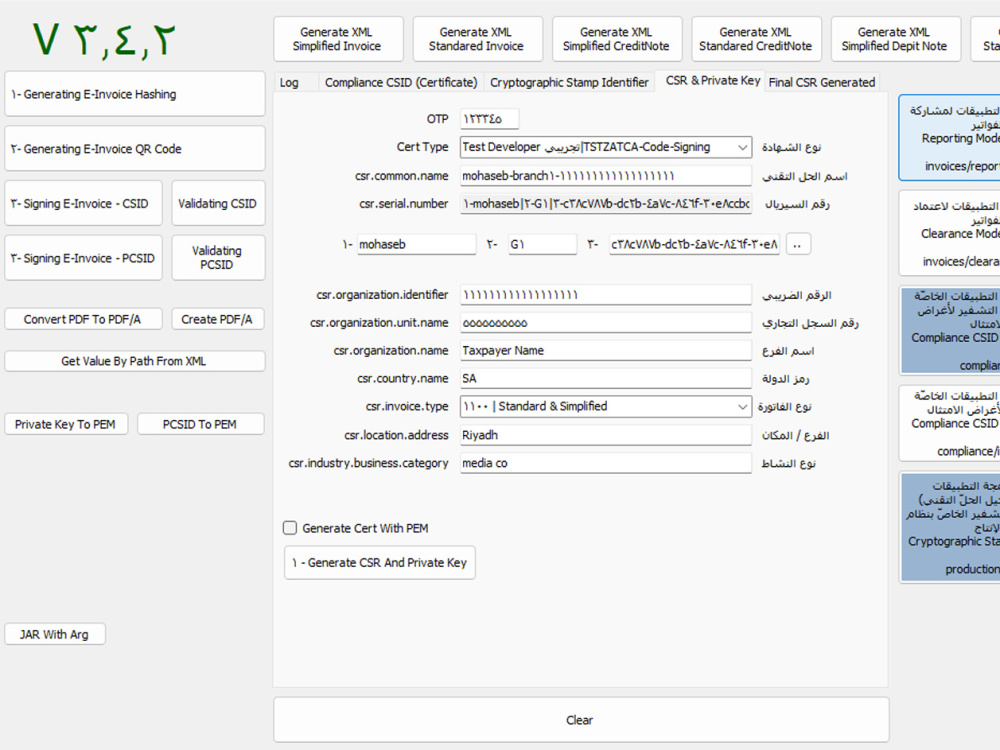This screenshot has height=750, width=1000.
Task: Click the blue Compliance CSID panel button
Action: coord(950,330)
